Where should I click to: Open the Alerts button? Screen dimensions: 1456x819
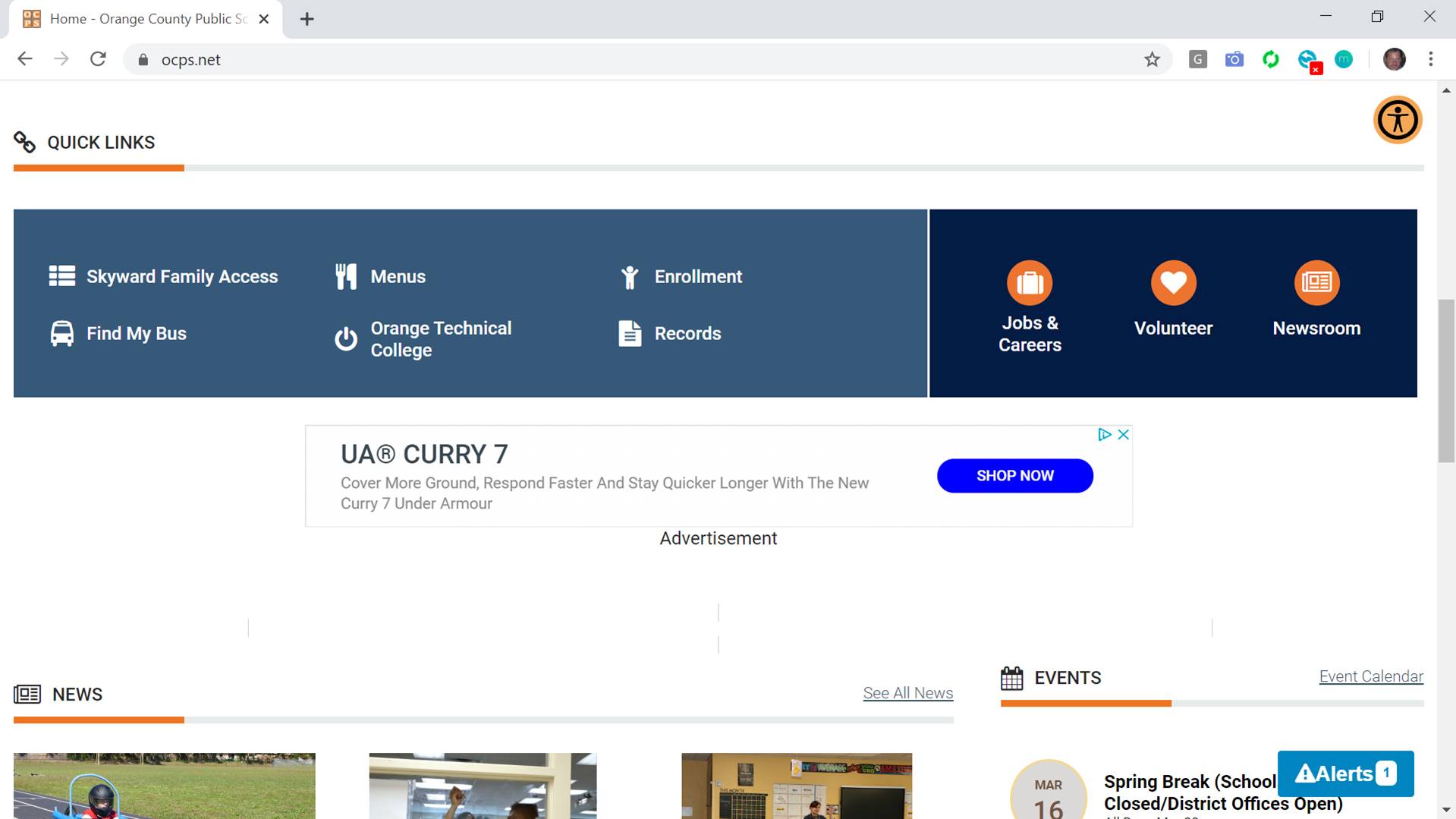coord(1345,773)
